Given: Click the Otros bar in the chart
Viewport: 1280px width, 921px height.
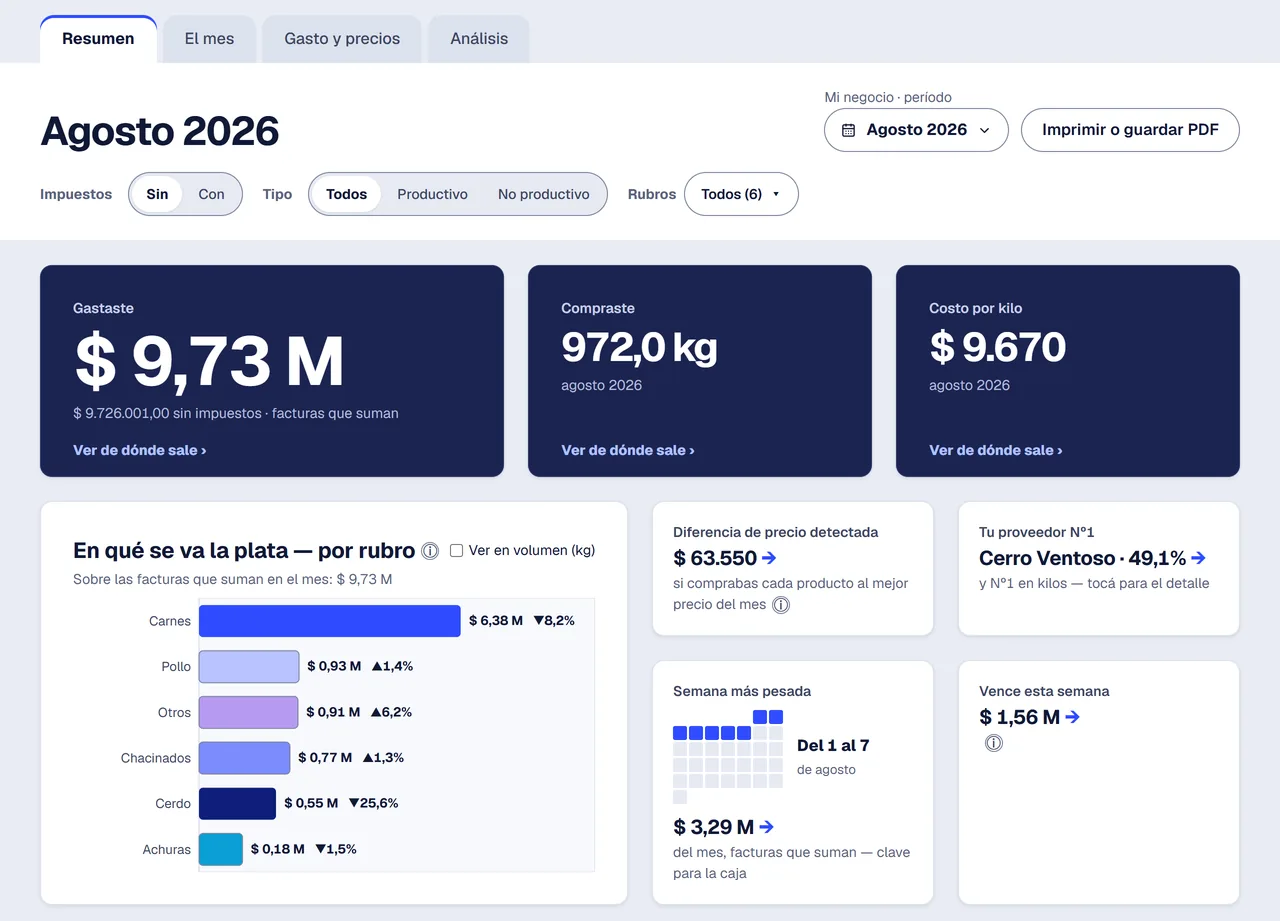Looking at the screenshot, I should (x=249, y=712).
